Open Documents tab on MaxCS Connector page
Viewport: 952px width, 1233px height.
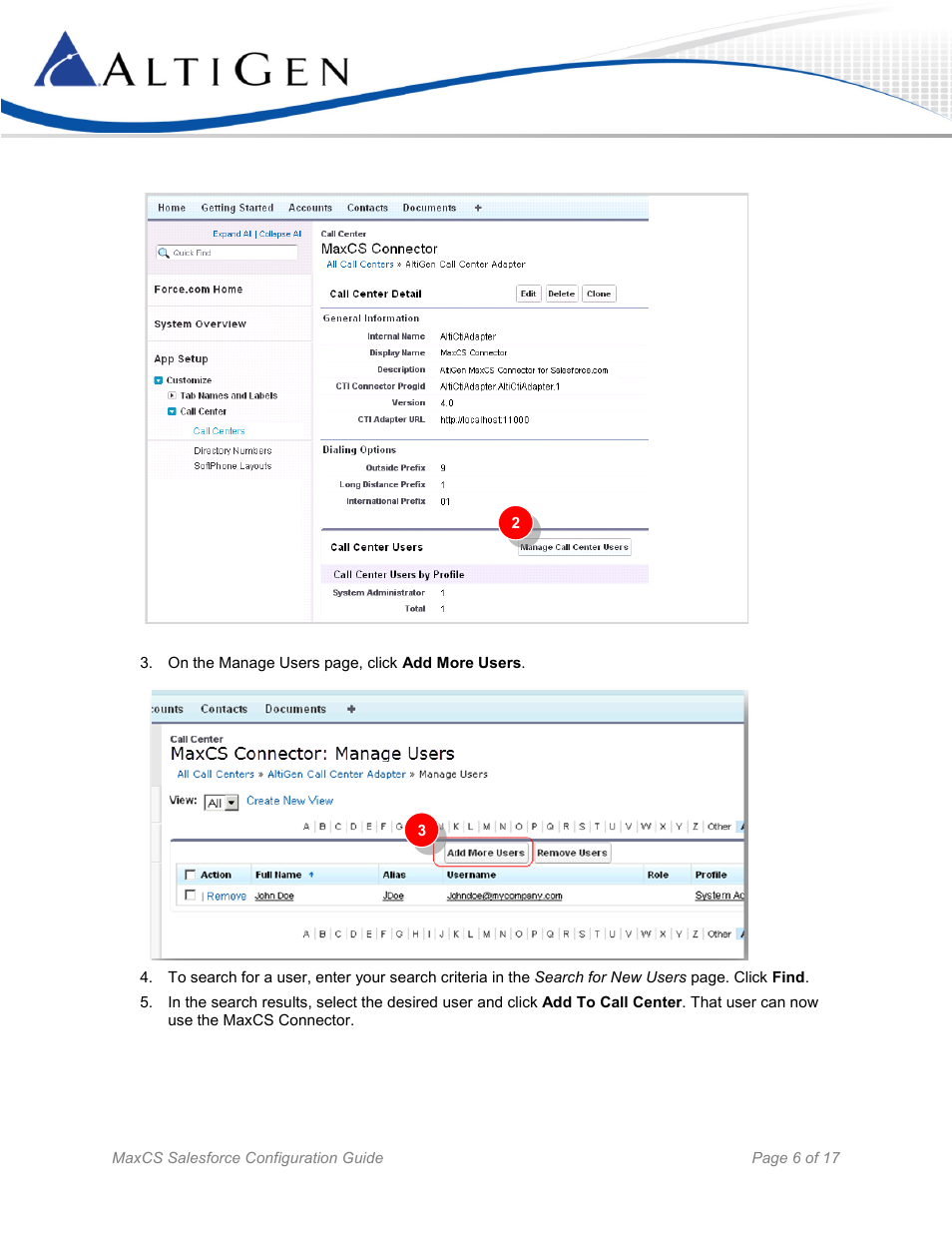[x=429, y=208]
